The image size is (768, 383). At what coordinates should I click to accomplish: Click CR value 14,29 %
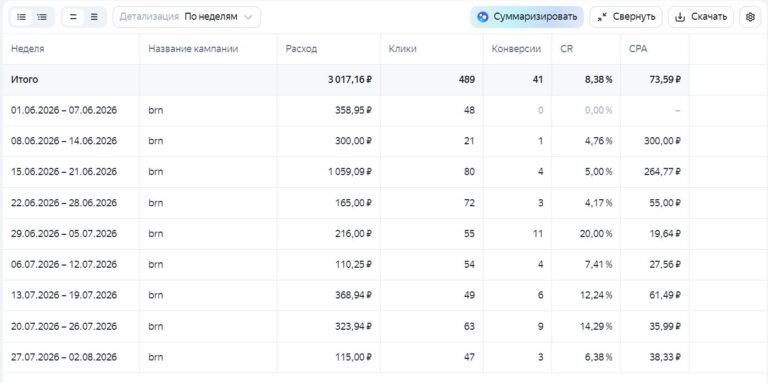point(596,326)
